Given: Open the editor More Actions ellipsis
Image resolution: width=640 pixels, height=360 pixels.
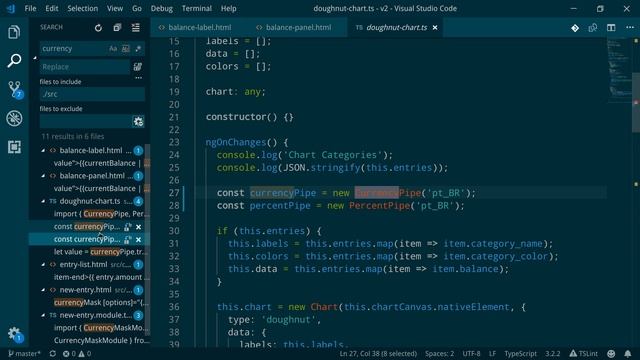Looking at the screenshot, I should (630, 27).
